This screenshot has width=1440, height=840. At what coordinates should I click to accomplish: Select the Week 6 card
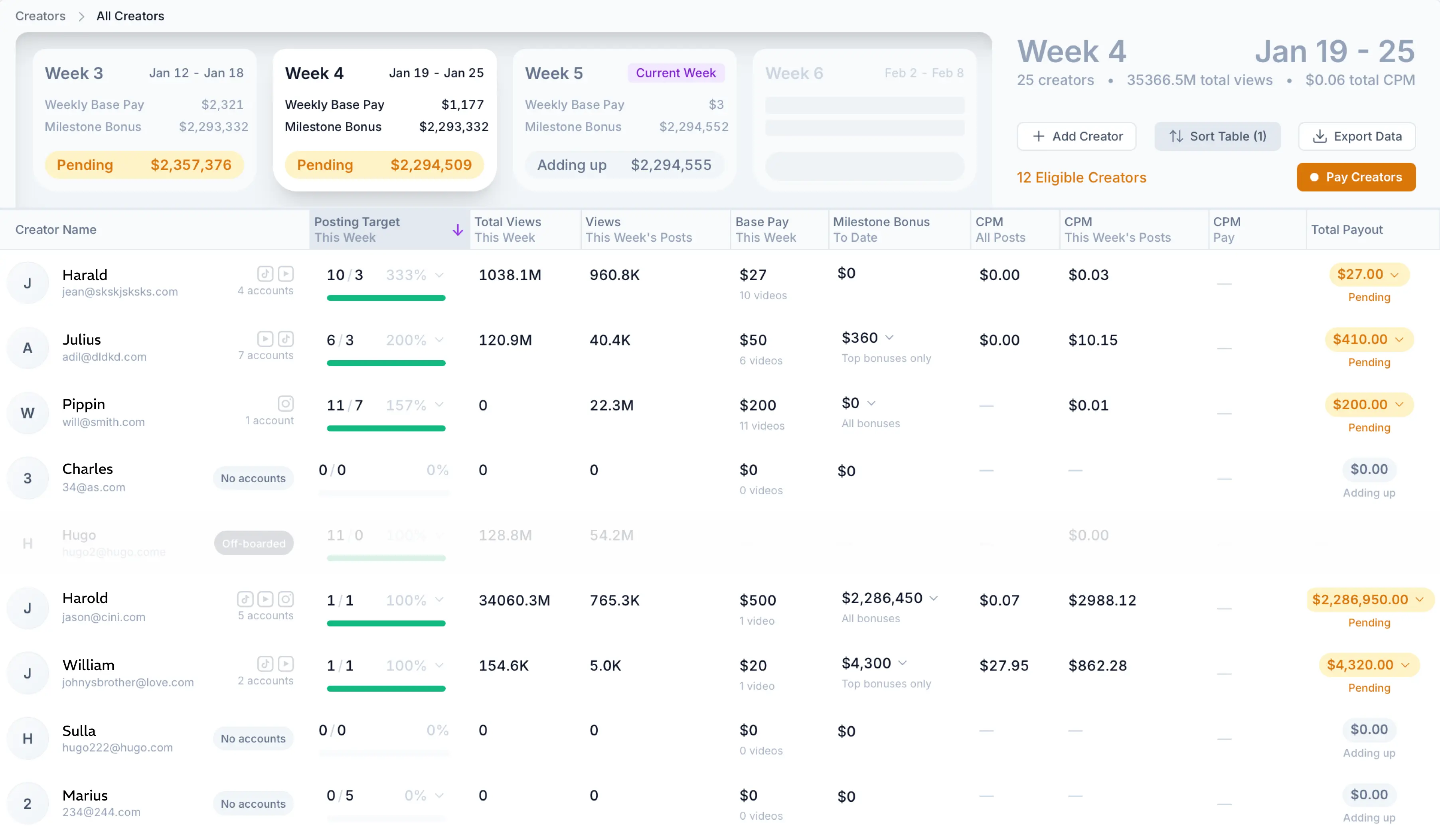point(865,120)
